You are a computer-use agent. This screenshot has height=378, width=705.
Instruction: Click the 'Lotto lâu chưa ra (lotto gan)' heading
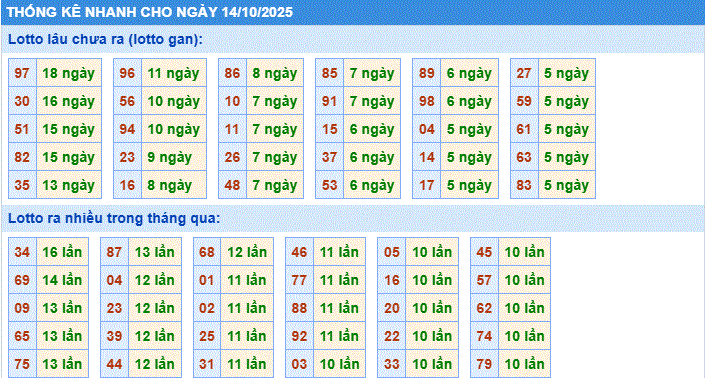(x=105, y=40)
